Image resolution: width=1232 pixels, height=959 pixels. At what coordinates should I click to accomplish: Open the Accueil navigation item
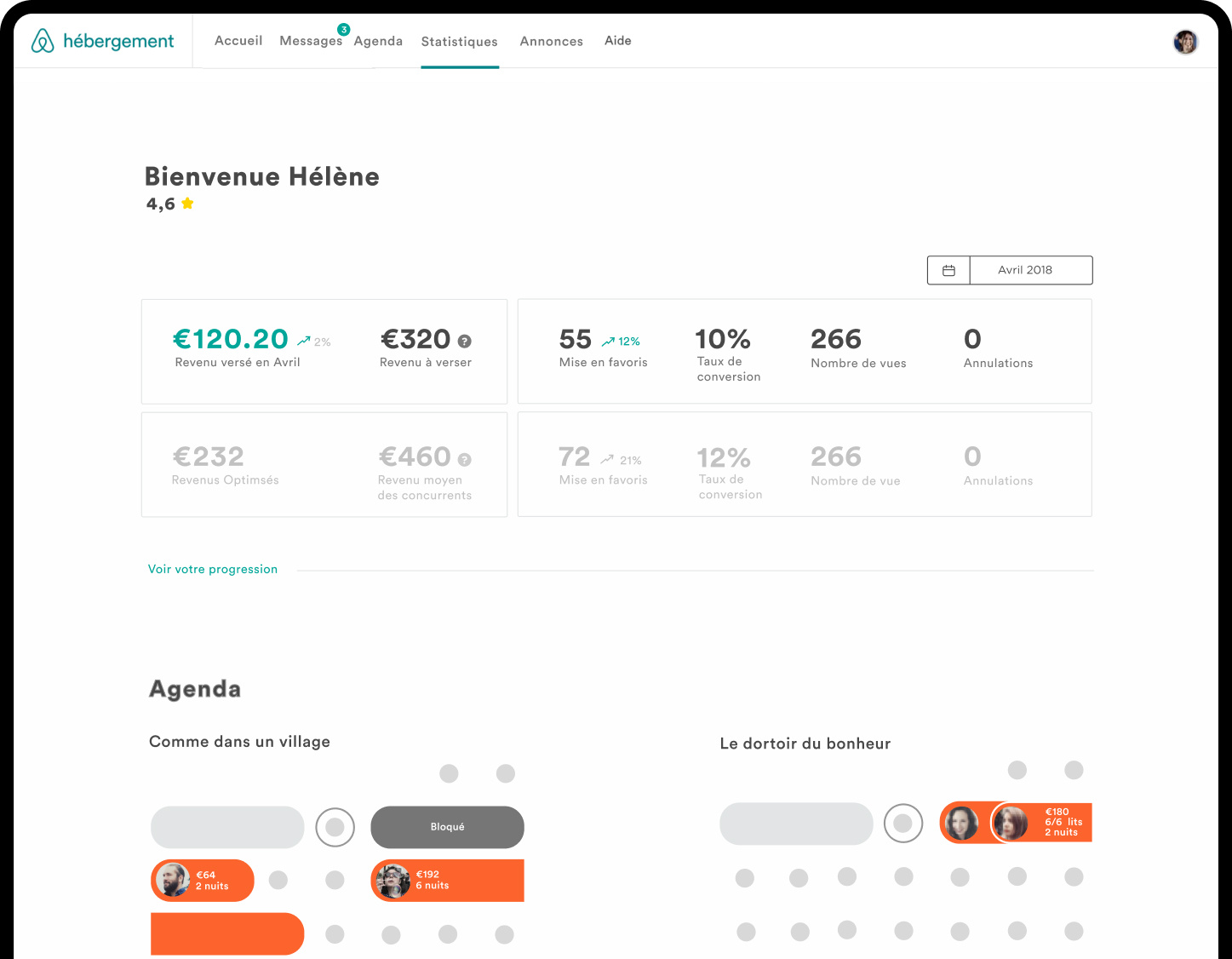coord(238,41)
